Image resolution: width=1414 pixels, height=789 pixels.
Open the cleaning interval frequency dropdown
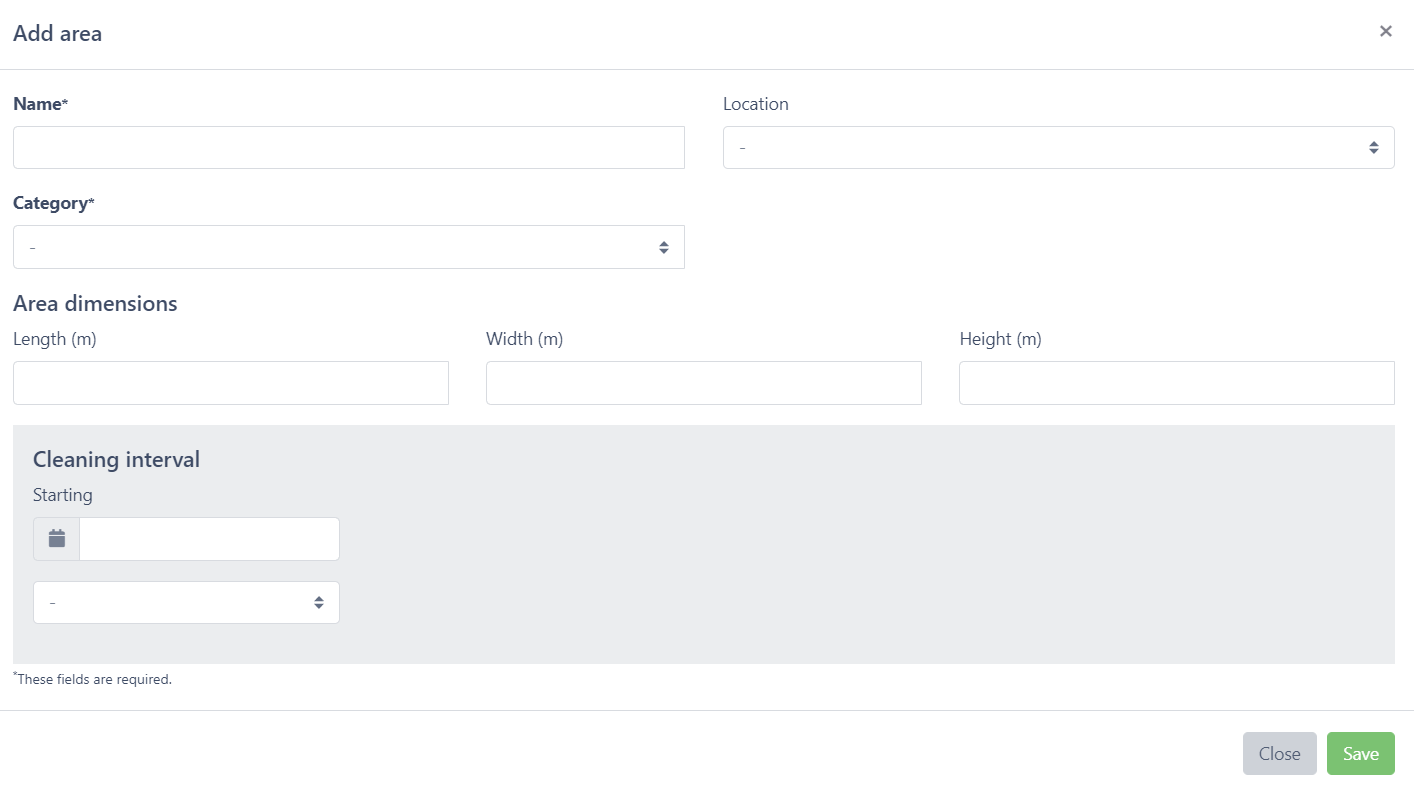[x=186, y=603]
